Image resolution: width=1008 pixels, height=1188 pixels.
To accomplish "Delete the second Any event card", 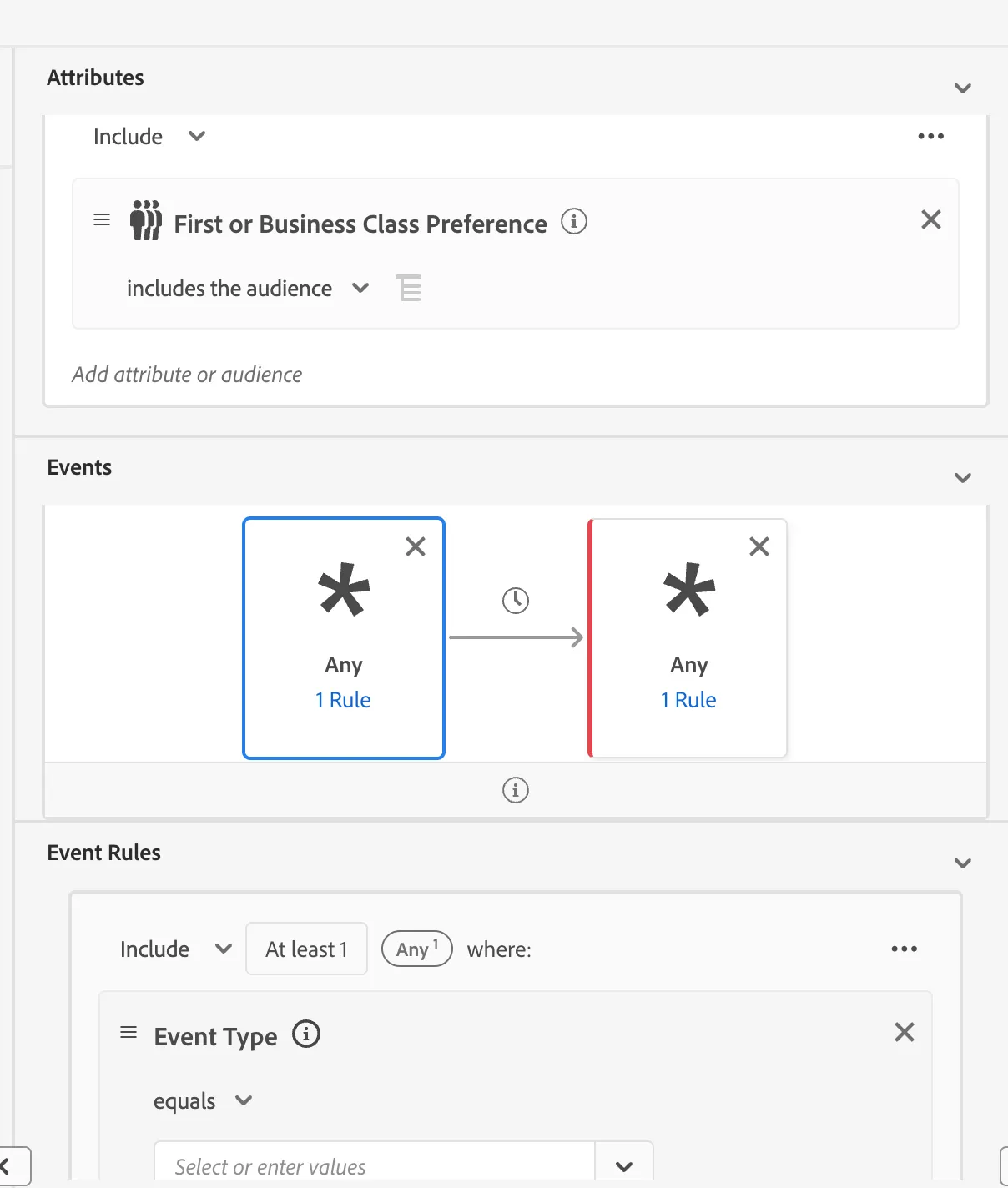I will [759, 546].
